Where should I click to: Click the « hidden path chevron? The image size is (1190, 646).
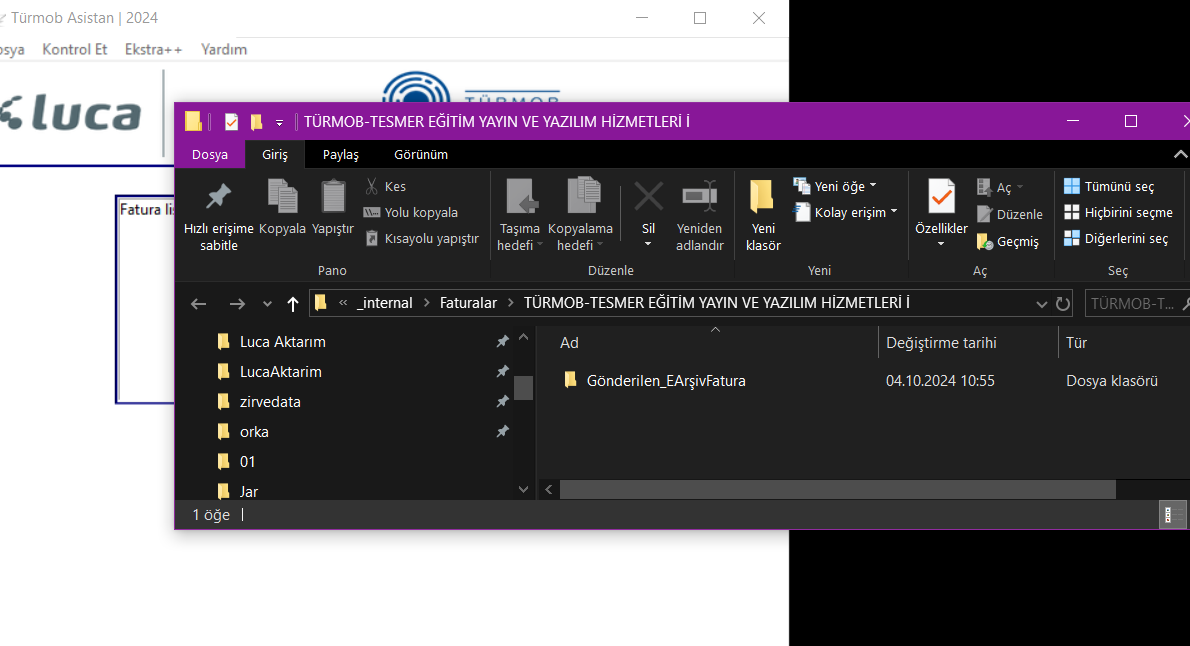pos(343,303)
